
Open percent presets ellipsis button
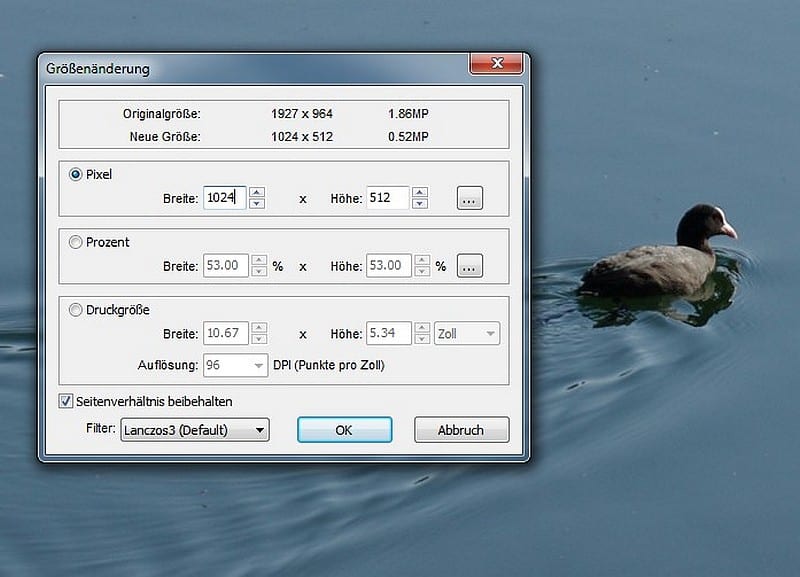[469, 266]
